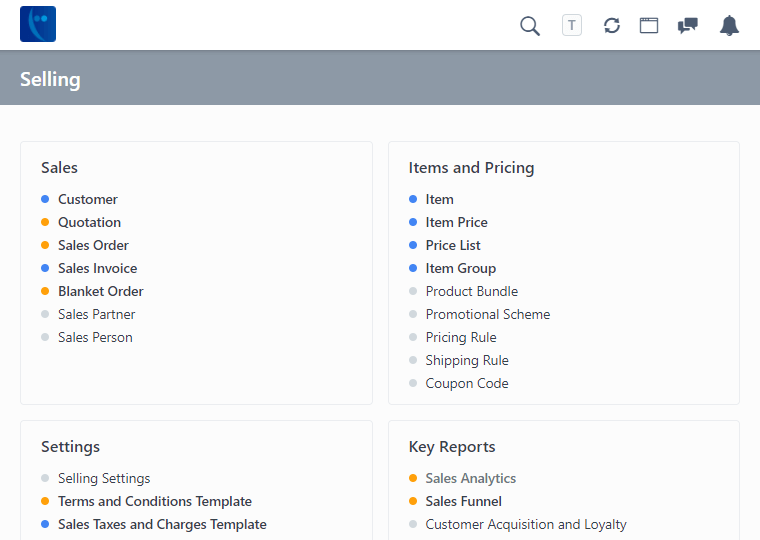Screen dimensions: 760x540
Task: Open Sales Analytics report
Action: 470,478
